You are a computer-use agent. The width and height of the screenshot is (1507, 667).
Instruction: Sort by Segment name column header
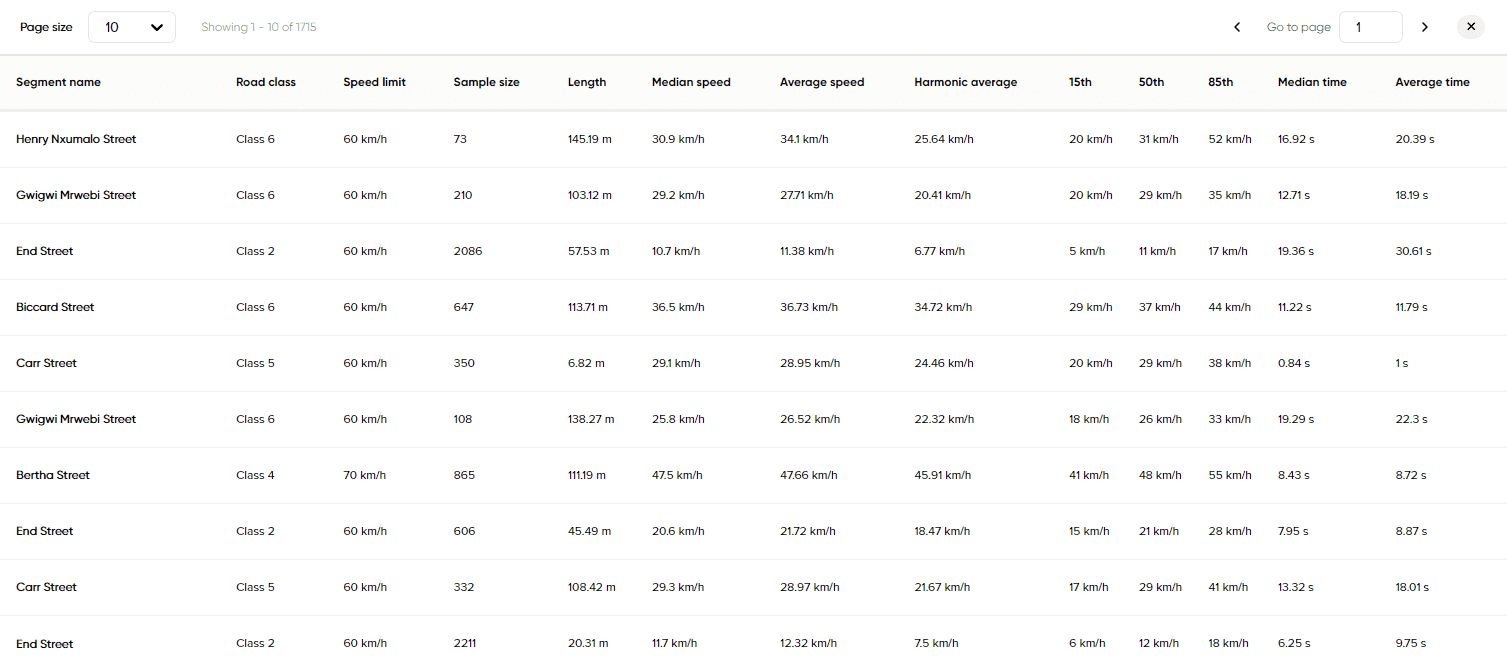pos(58,82)
